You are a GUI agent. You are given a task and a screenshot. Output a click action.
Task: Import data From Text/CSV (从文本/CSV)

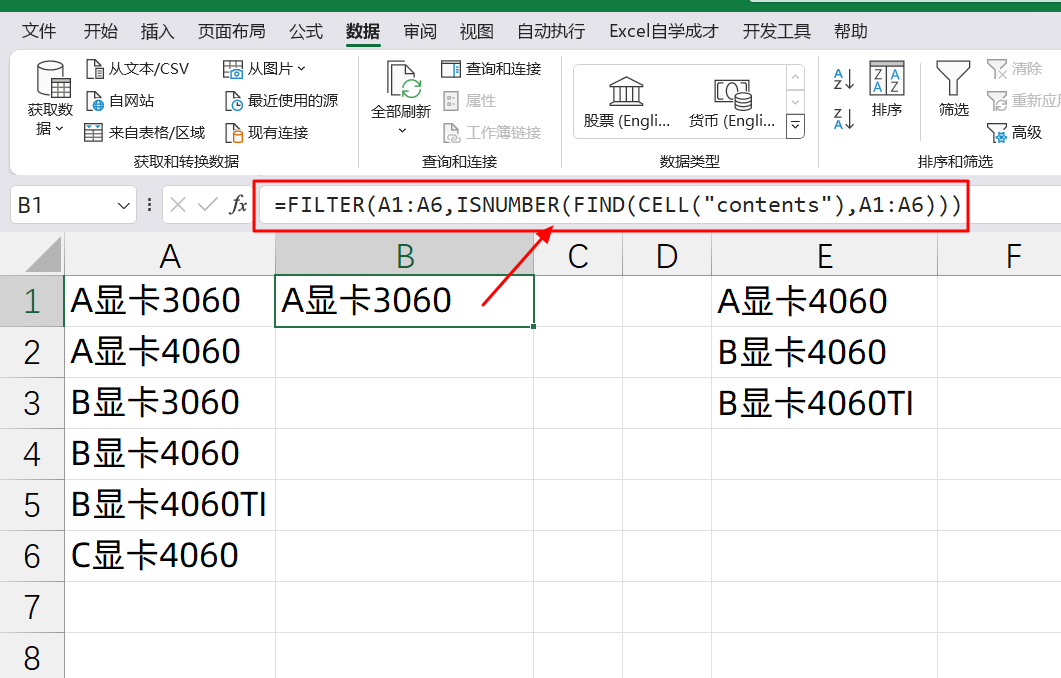click(x=137, y=68)
